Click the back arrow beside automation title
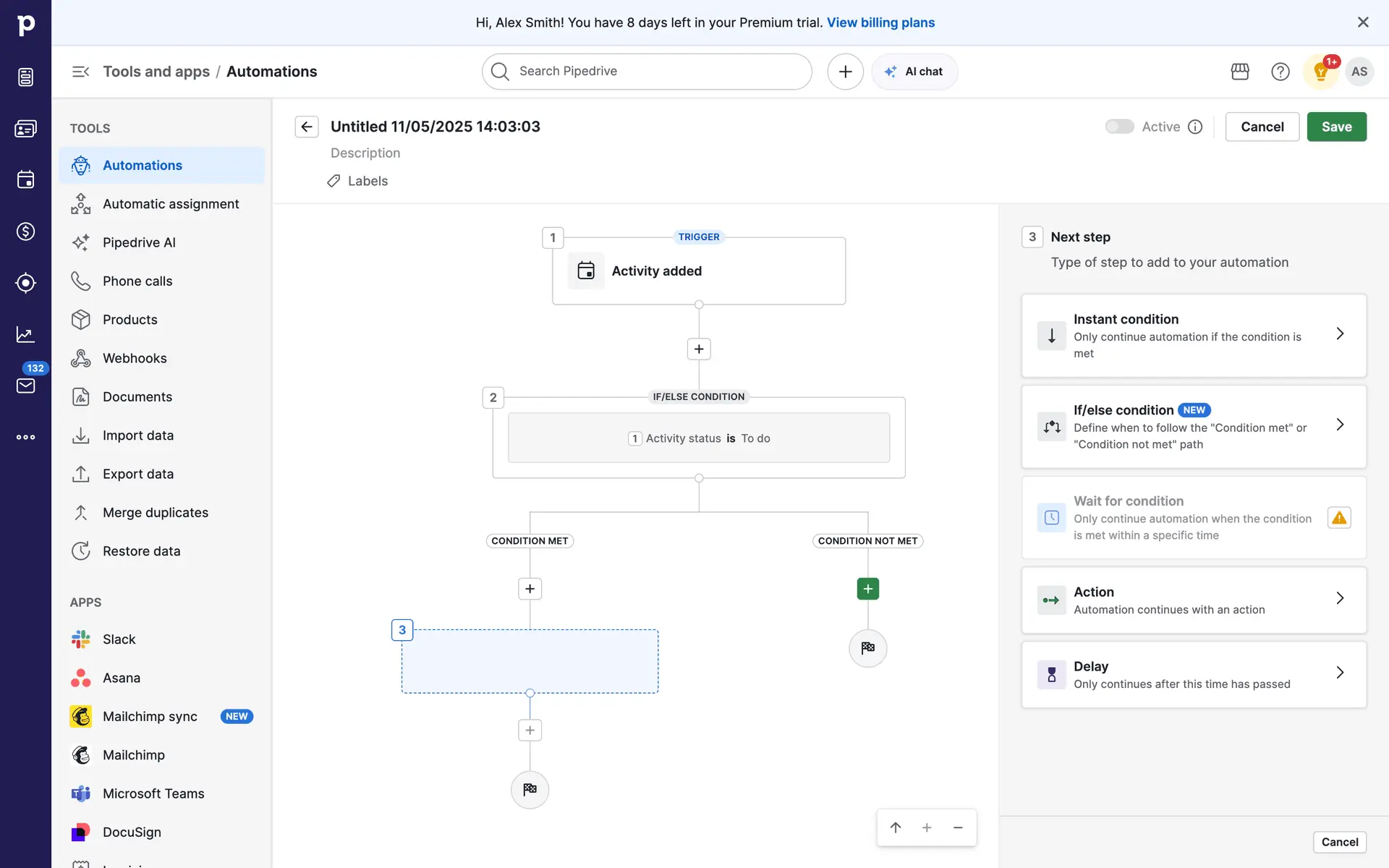 coord(307,127)
